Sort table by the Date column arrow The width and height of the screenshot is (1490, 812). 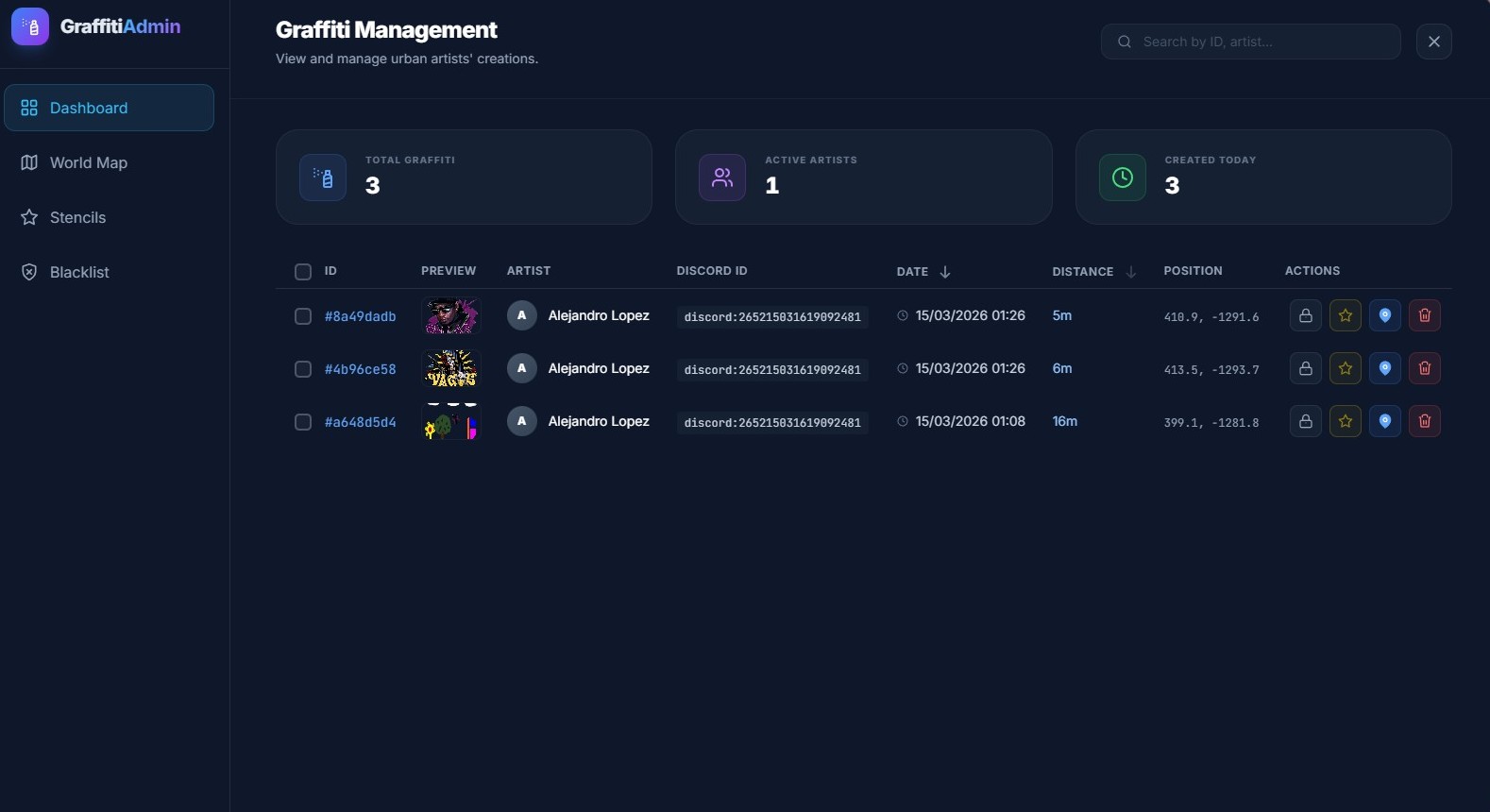click(x=944, y=272)
